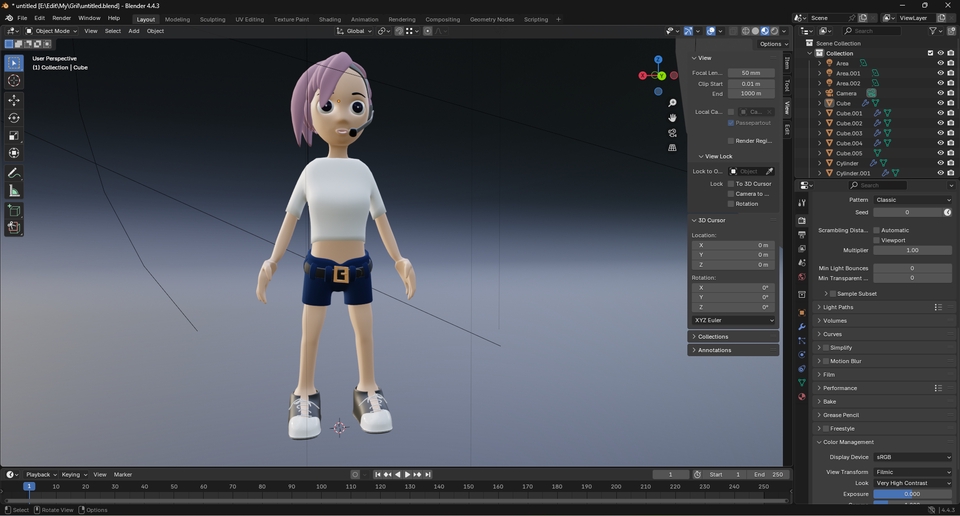Viewport: 960px width, 516px height.
Task: Select the Move tool
Action: pyautogui.click(x=14, y=100)
